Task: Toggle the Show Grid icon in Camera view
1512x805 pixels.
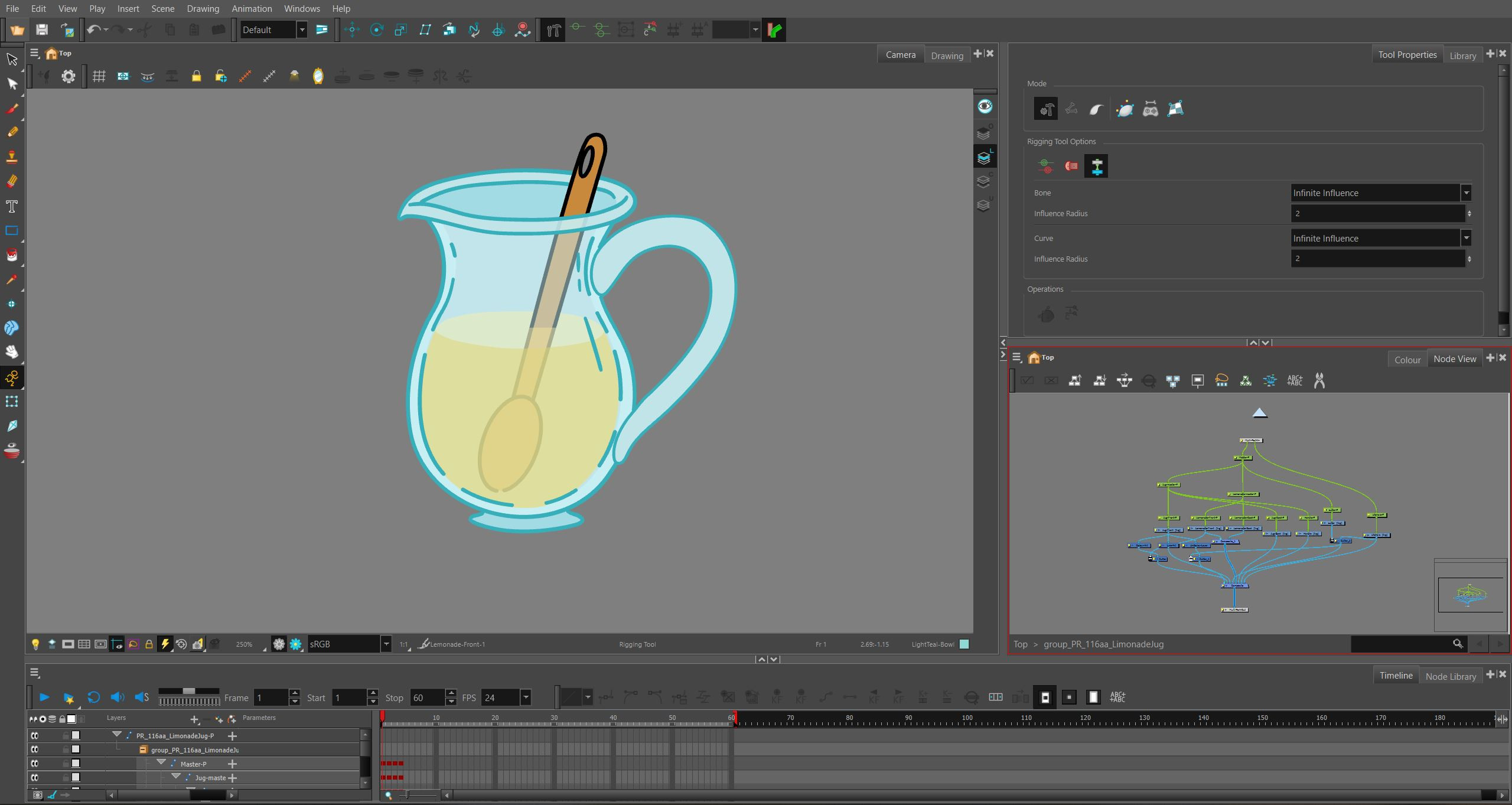Action: pyautogui.click(x=99, y=76)
